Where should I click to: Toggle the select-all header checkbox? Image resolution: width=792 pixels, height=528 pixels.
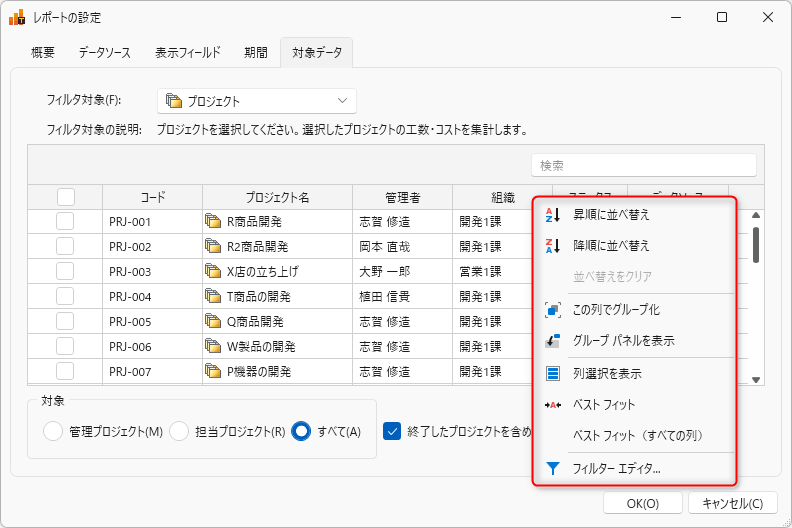coord(65,197)
